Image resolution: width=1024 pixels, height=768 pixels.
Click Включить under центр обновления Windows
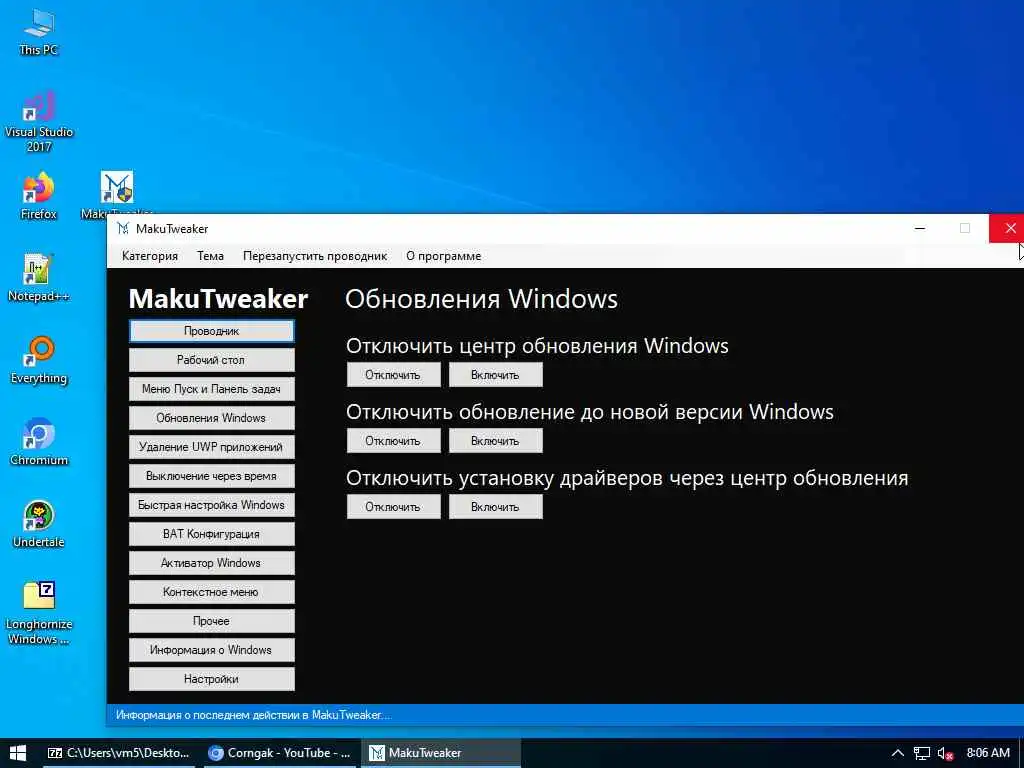tap(496, 375)
